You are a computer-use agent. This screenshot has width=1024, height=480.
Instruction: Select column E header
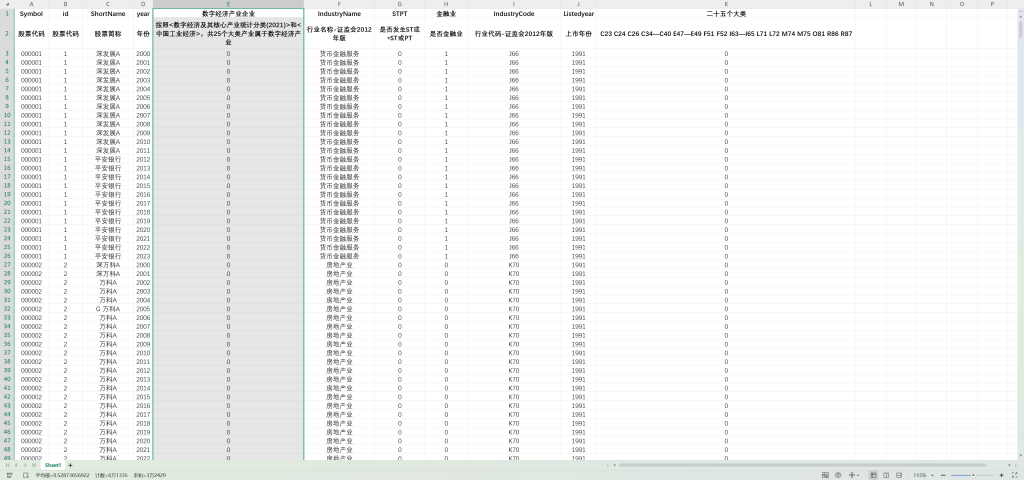(x=228, y=5)
